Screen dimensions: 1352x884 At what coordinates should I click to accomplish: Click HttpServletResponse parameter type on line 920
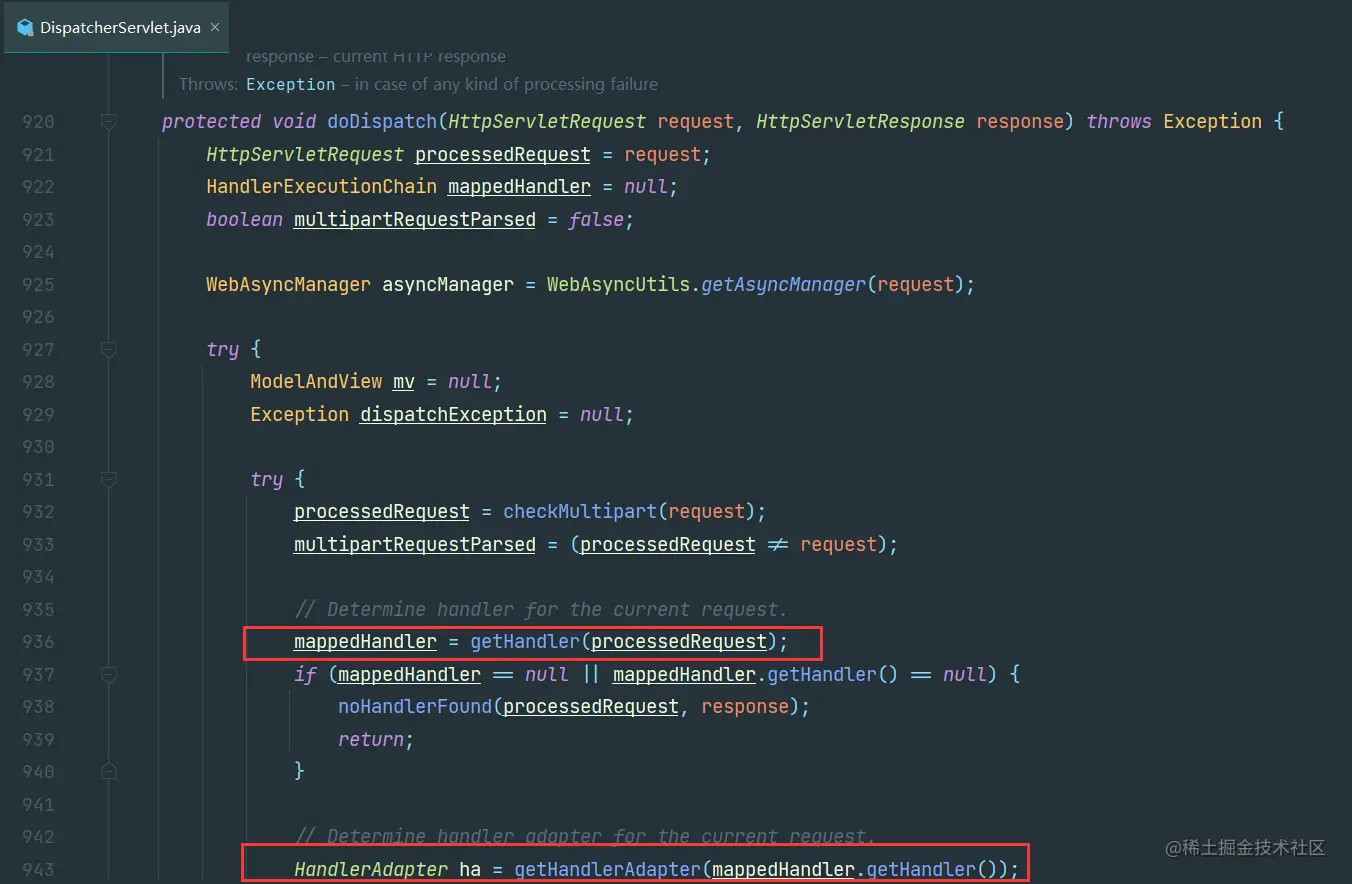click(x=860, y=122)
